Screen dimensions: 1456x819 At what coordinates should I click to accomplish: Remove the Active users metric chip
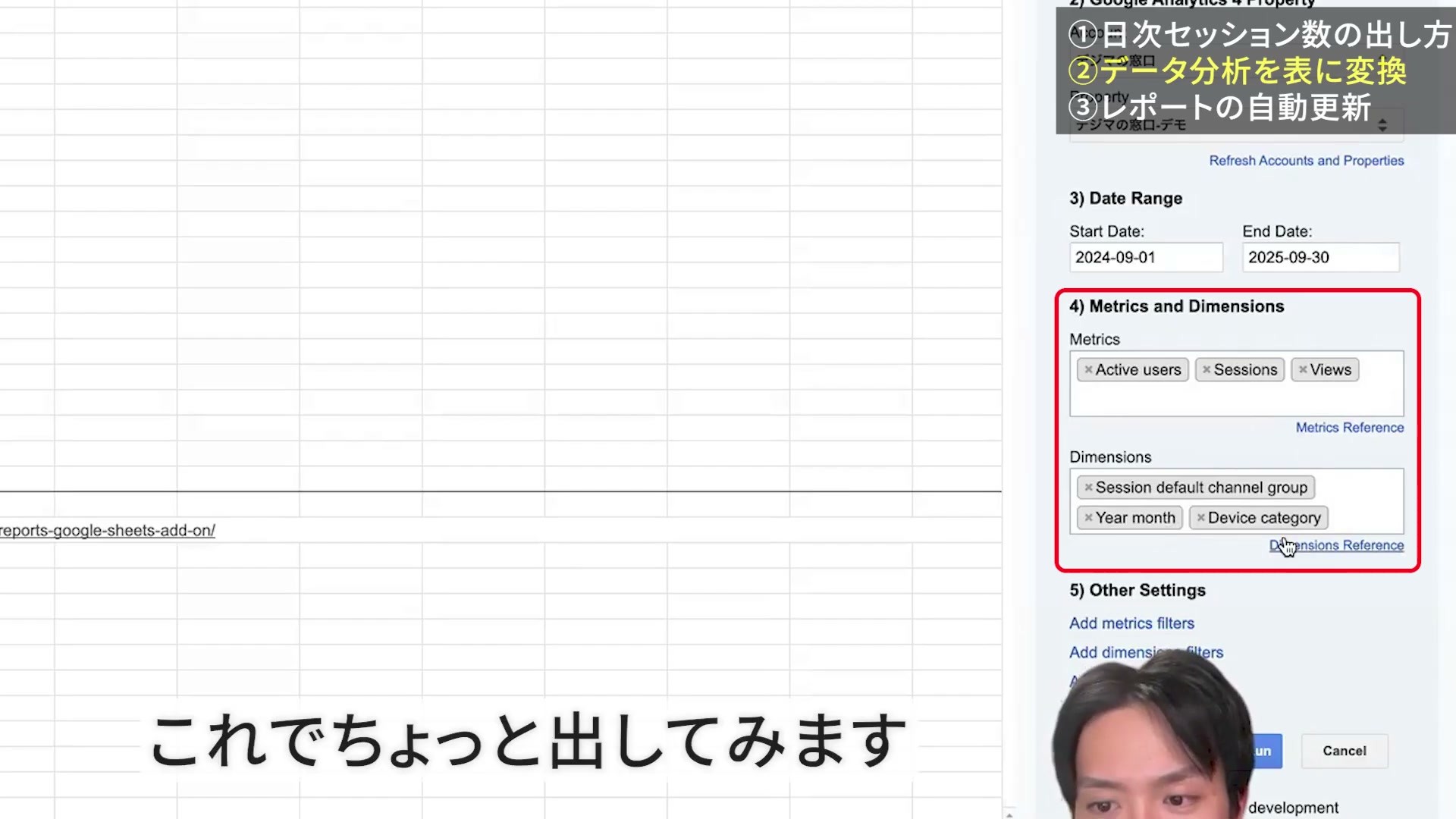click(x=1088, y=370)
